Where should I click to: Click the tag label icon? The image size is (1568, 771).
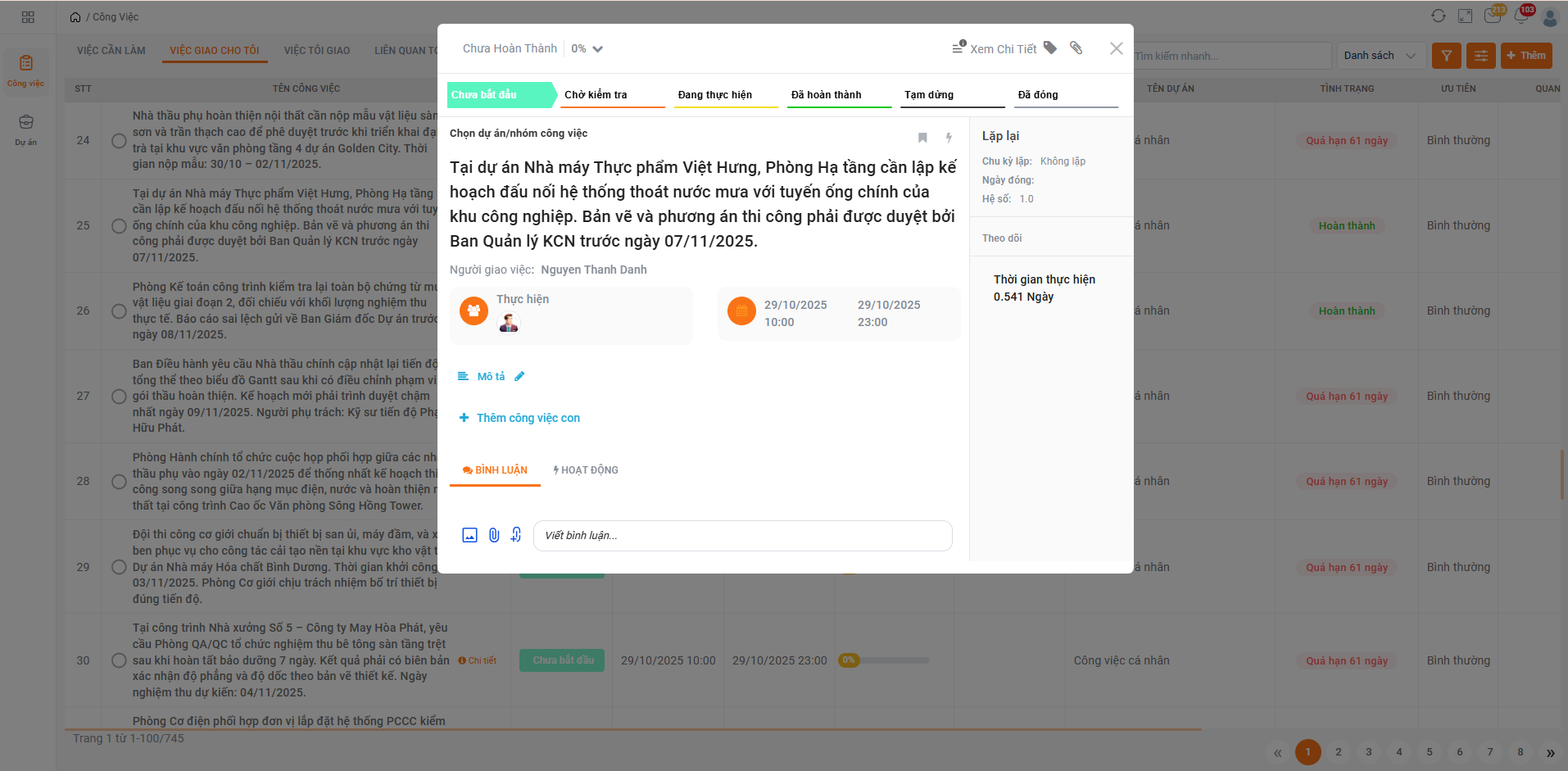(1050, 48)
